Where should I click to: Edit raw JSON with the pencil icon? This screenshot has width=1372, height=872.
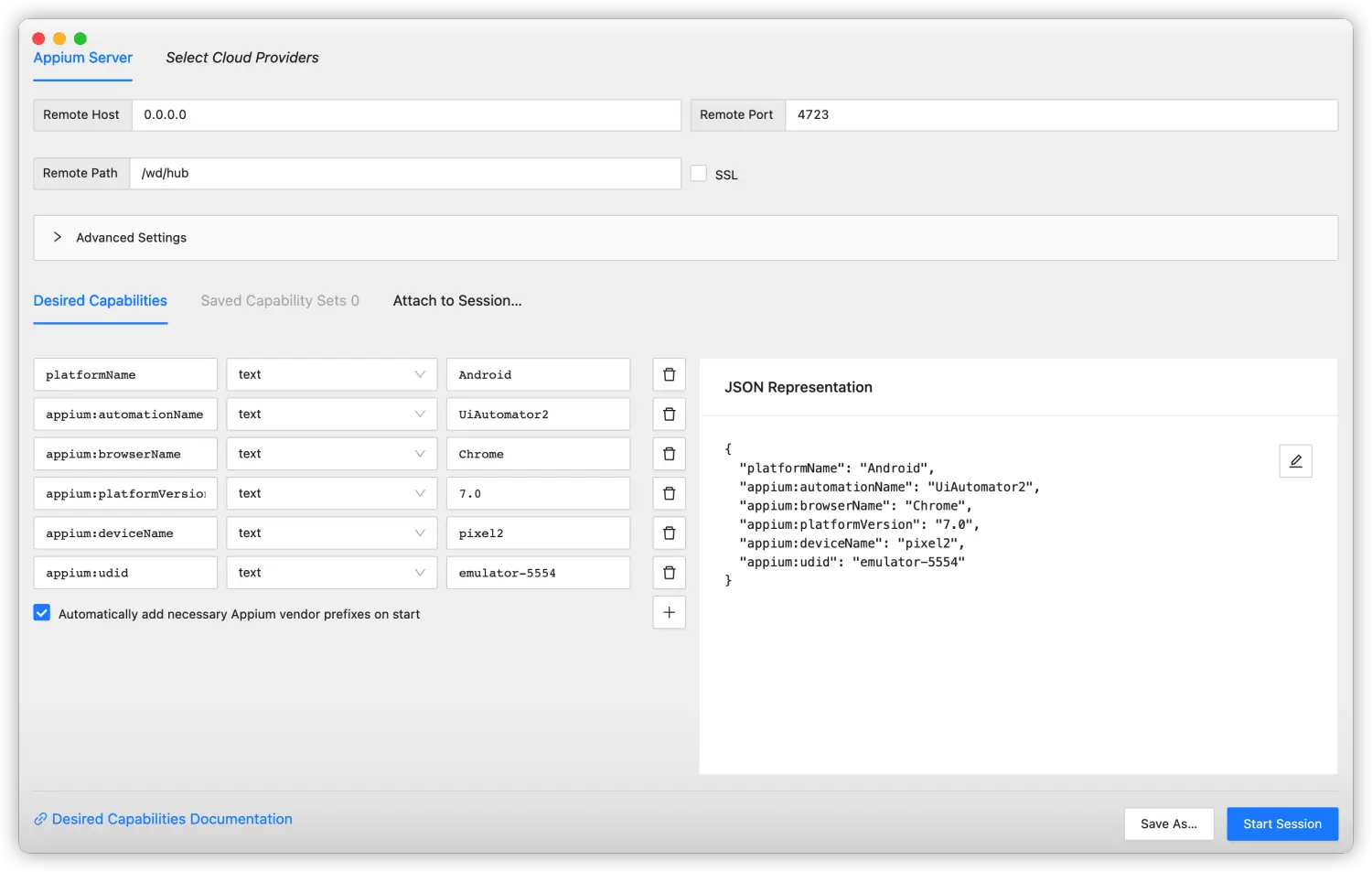1295,461
